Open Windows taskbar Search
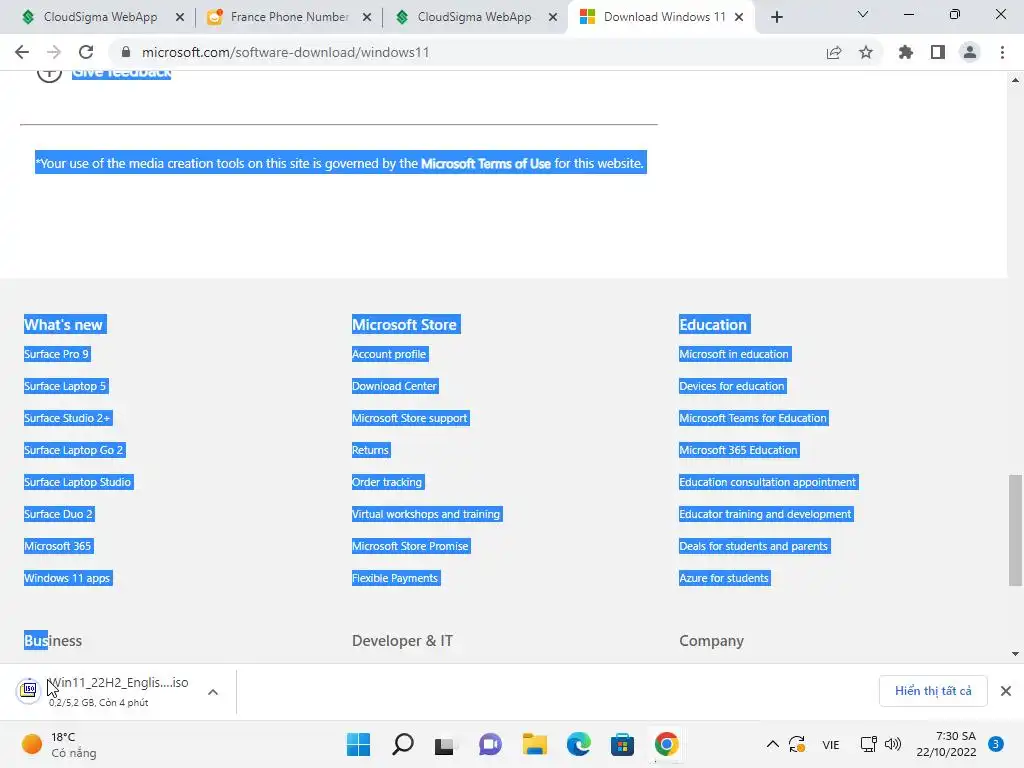Viewport: 1024px width, 768px height. [x=403, y=744]
